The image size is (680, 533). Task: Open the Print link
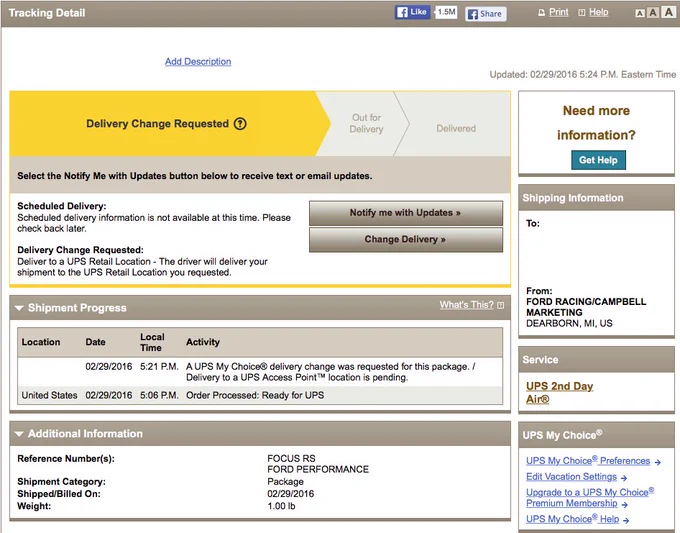point(559,12)
